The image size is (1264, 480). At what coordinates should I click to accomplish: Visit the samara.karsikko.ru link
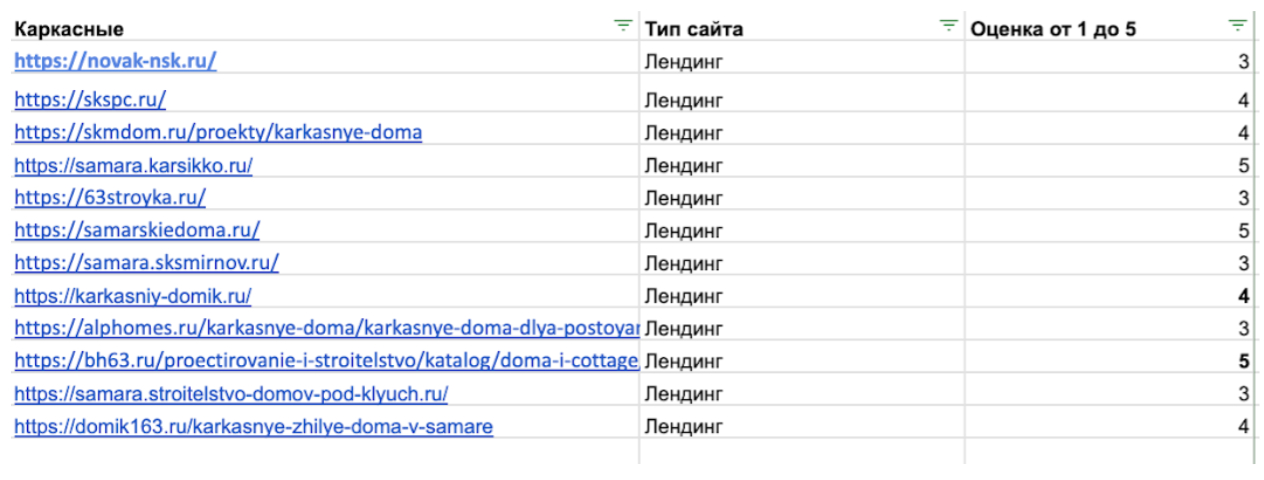click(133, 166)
